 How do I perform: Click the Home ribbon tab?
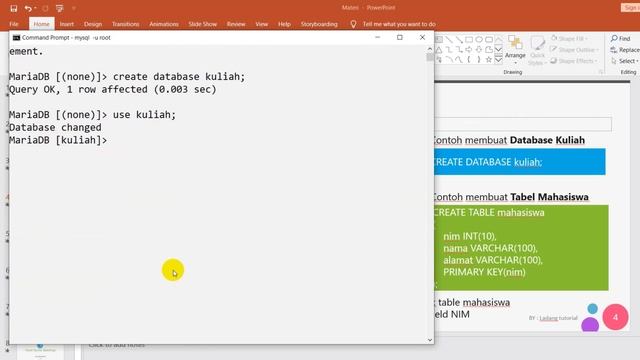point(41,24)
